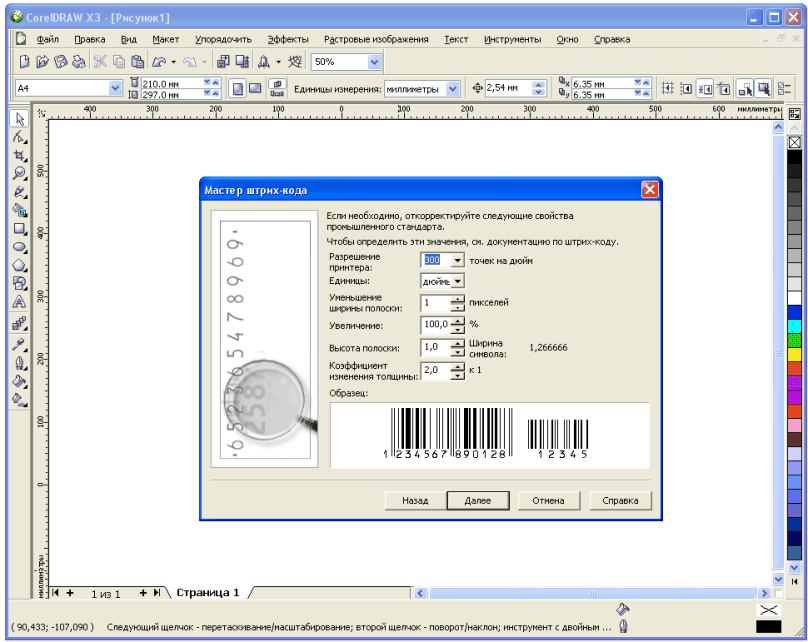Click the Copy icon
This screenshot has height=642, width=808.
click(119, 62)
